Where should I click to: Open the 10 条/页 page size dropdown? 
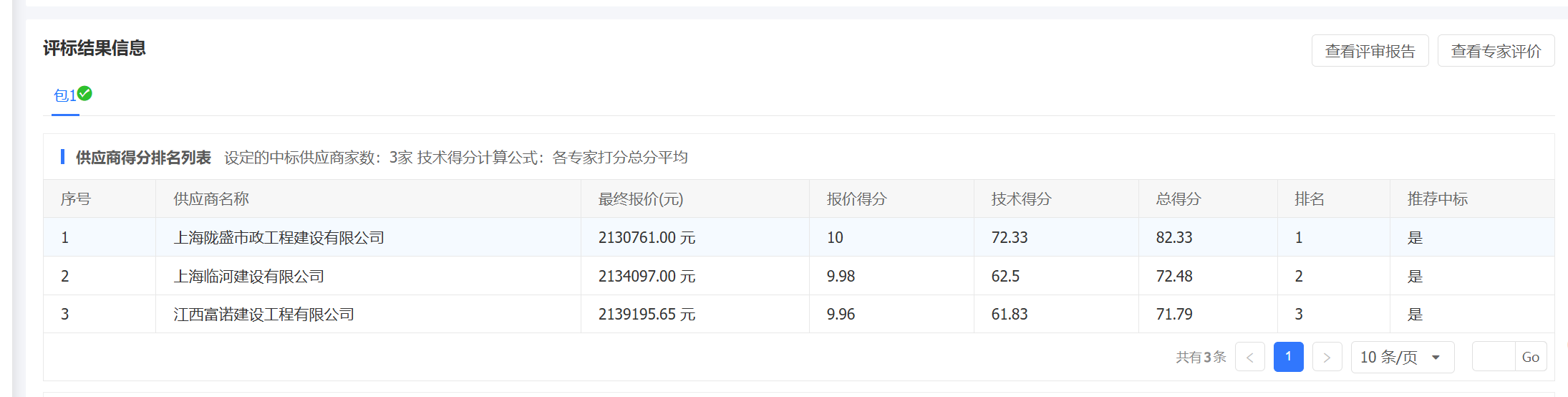click(x=1401, y=357)
